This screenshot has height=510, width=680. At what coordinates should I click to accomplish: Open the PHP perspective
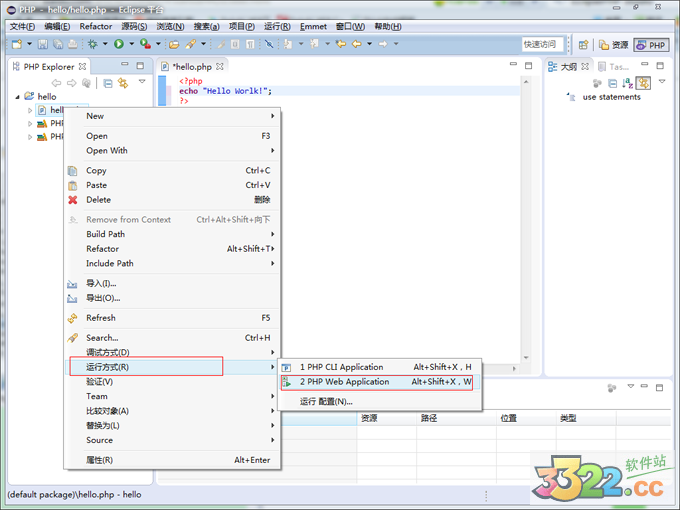[651, 45]
